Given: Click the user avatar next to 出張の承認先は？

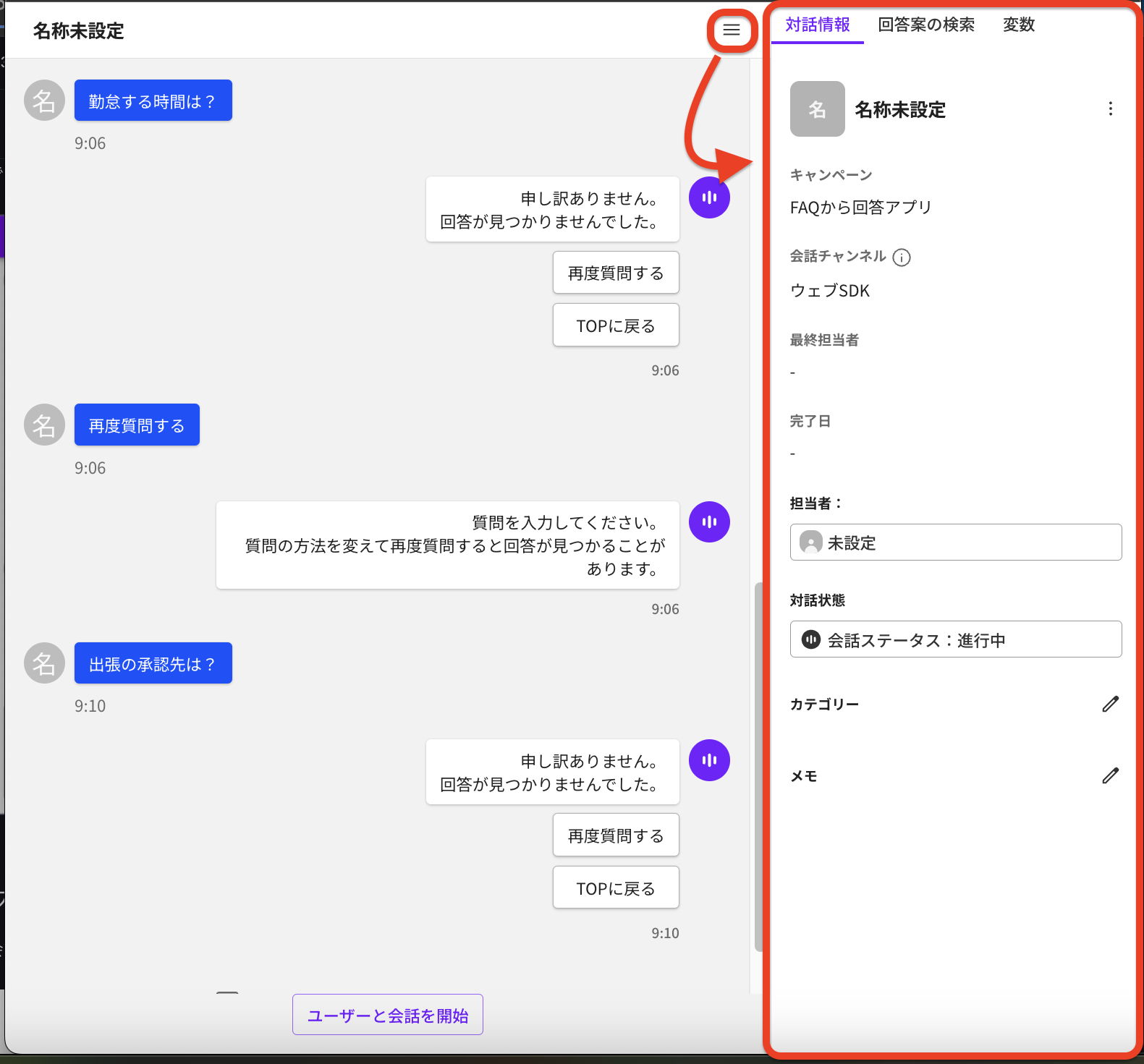Looking at the screenshot, I should (45, 663).
